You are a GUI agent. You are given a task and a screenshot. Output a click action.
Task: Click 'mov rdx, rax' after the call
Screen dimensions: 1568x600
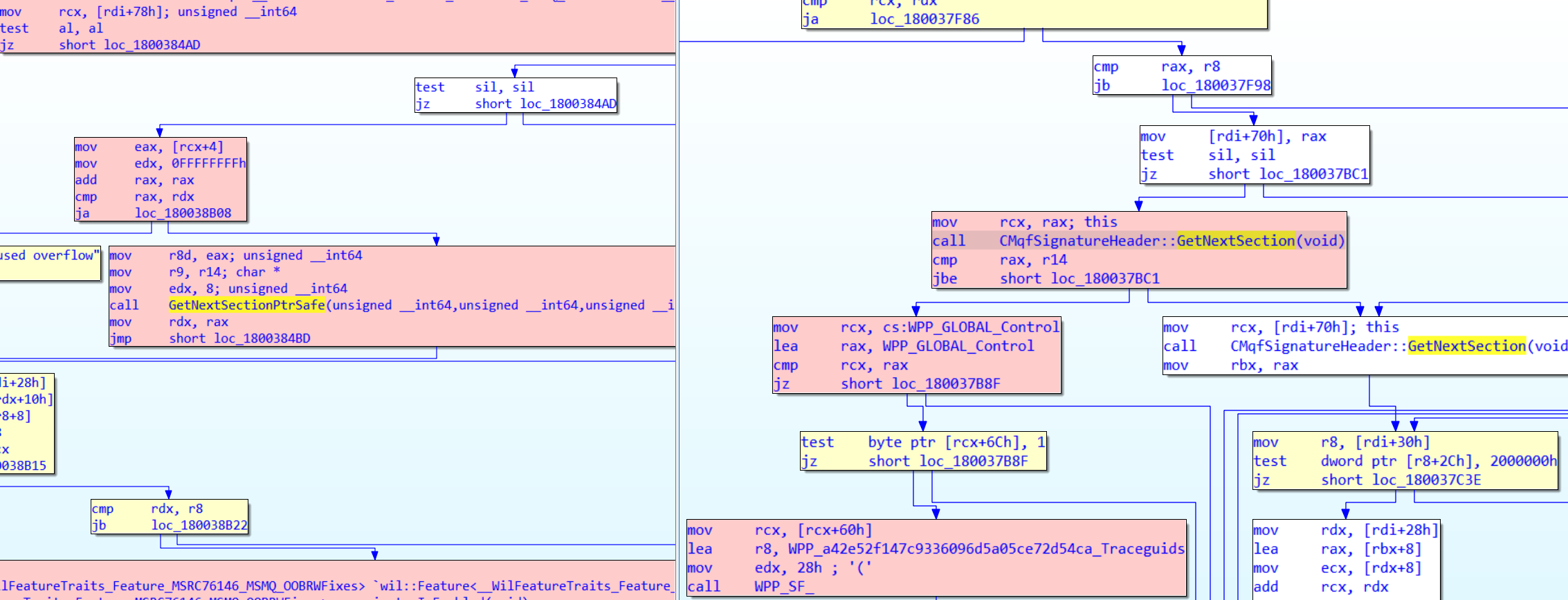pos(169,322)
